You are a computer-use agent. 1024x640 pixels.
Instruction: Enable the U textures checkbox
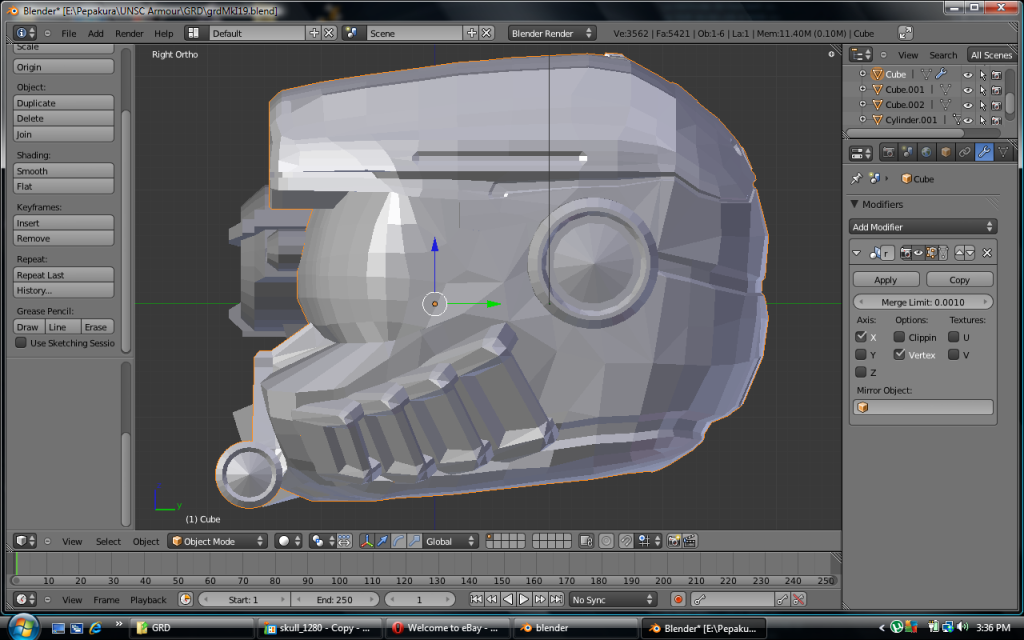[x=953, y=336]
